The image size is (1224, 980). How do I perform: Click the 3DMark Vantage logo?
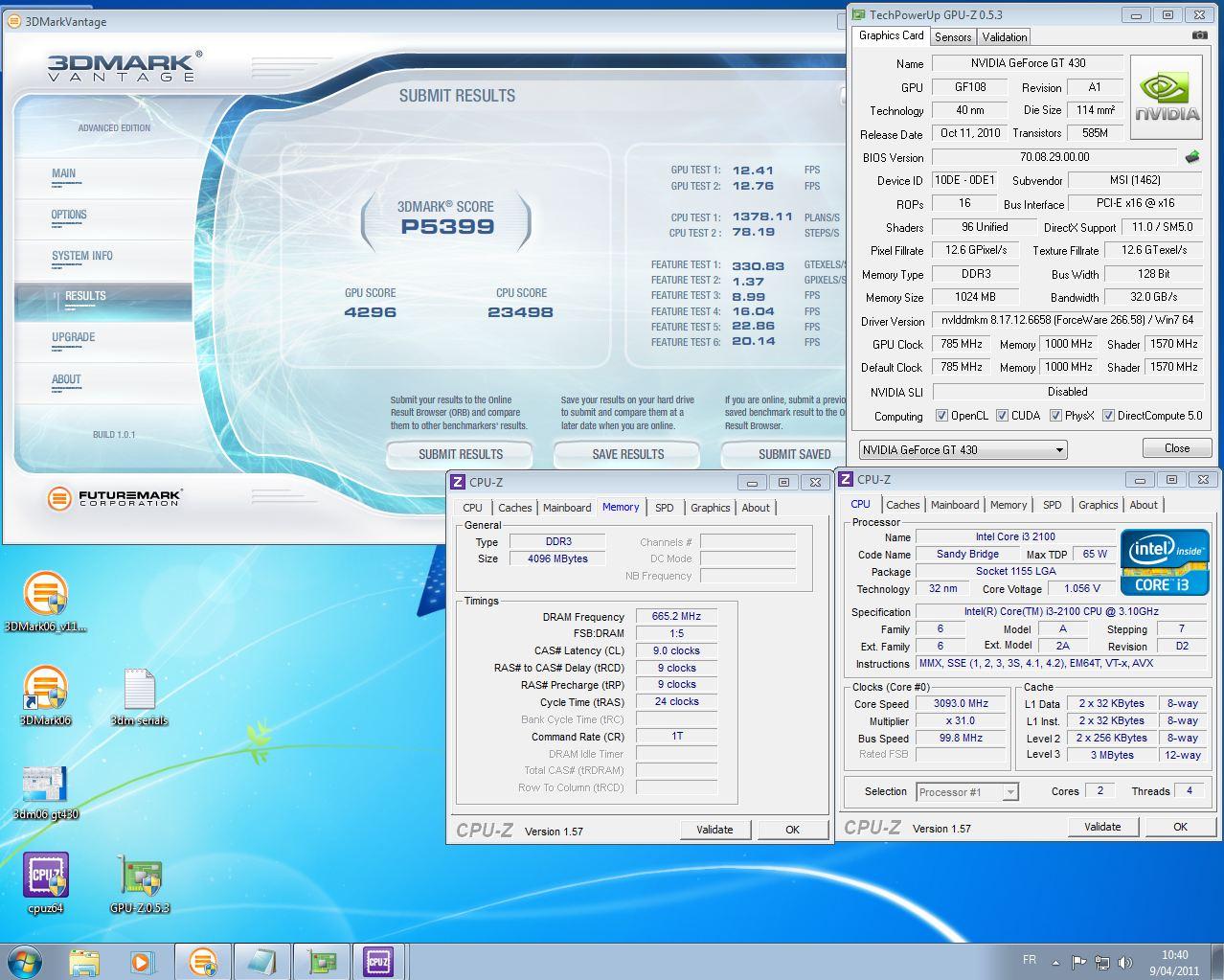click(124, 66)
